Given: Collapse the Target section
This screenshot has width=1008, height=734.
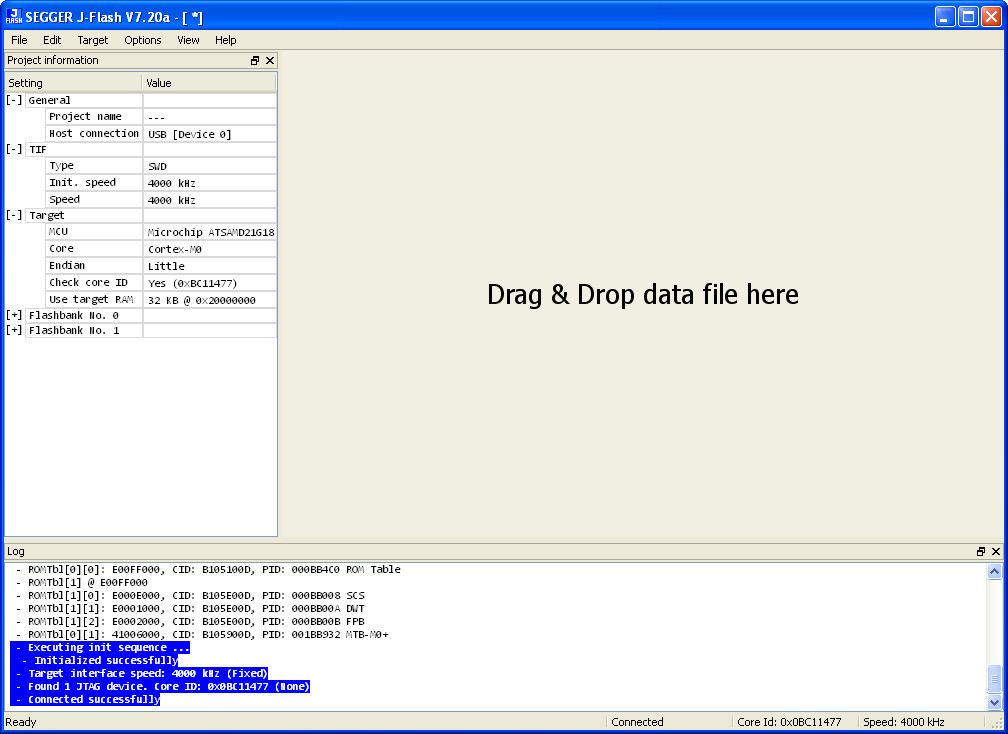Looking at the screenshot, I should coord(14,215).
